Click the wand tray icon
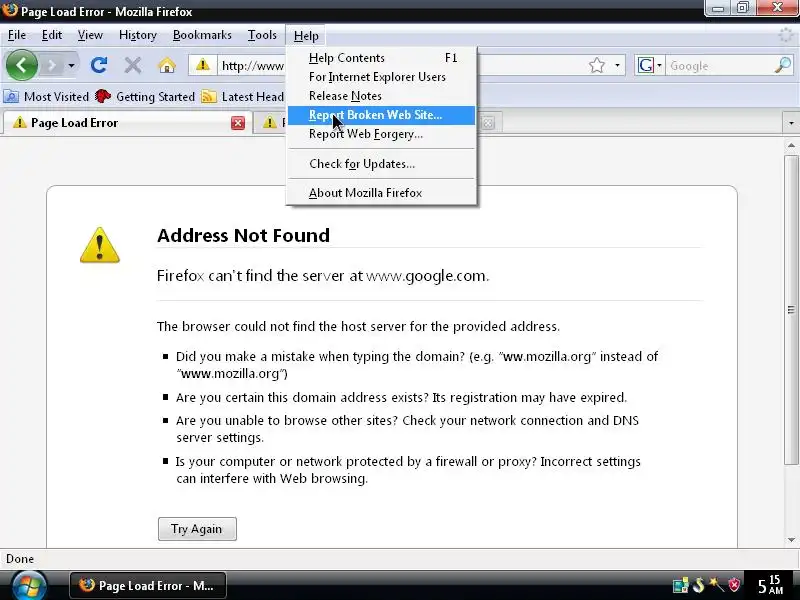The height and width of the screenshot is (600, 800). pos(716,585)
